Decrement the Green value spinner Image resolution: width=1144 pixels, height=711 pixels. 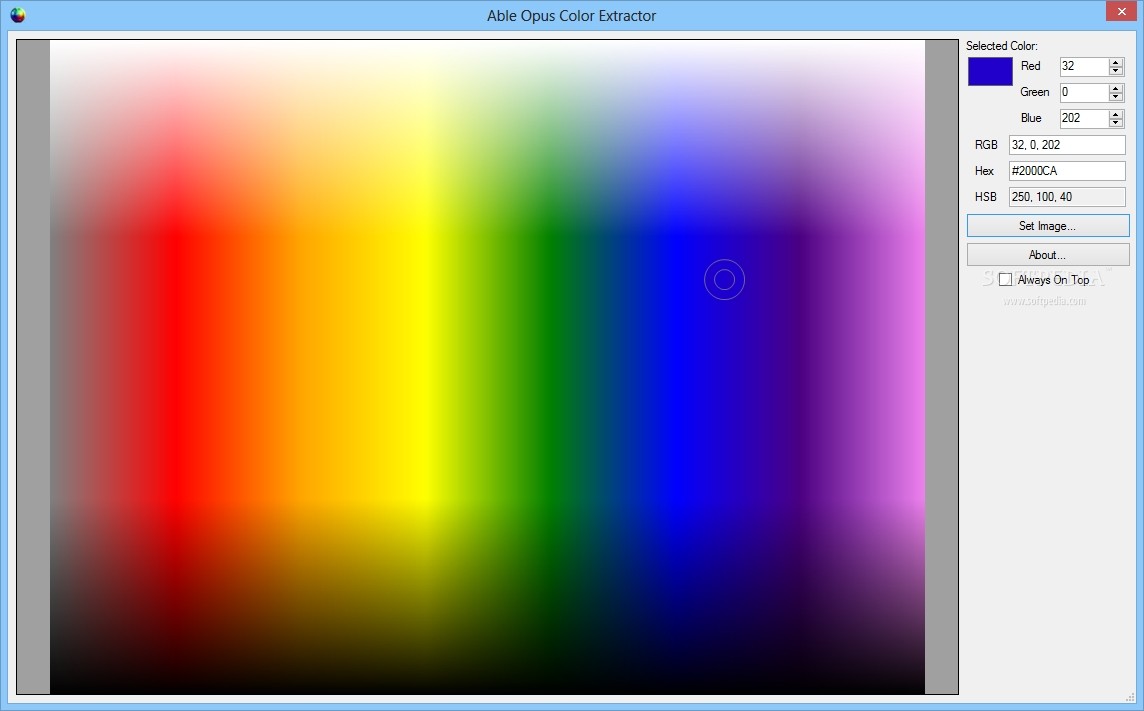point(1117,96)
